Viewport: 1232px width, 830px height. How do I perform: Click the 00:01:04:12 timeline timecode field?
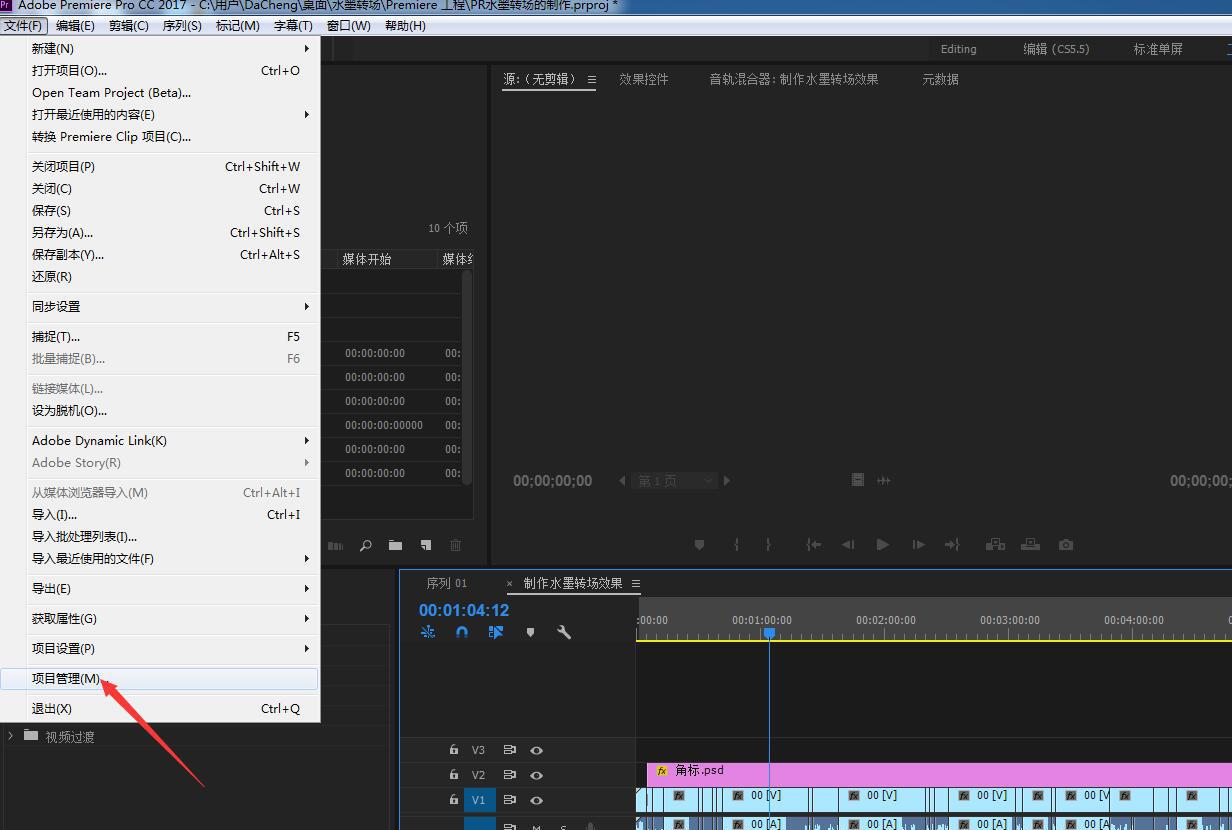click(x=463, y=610)
